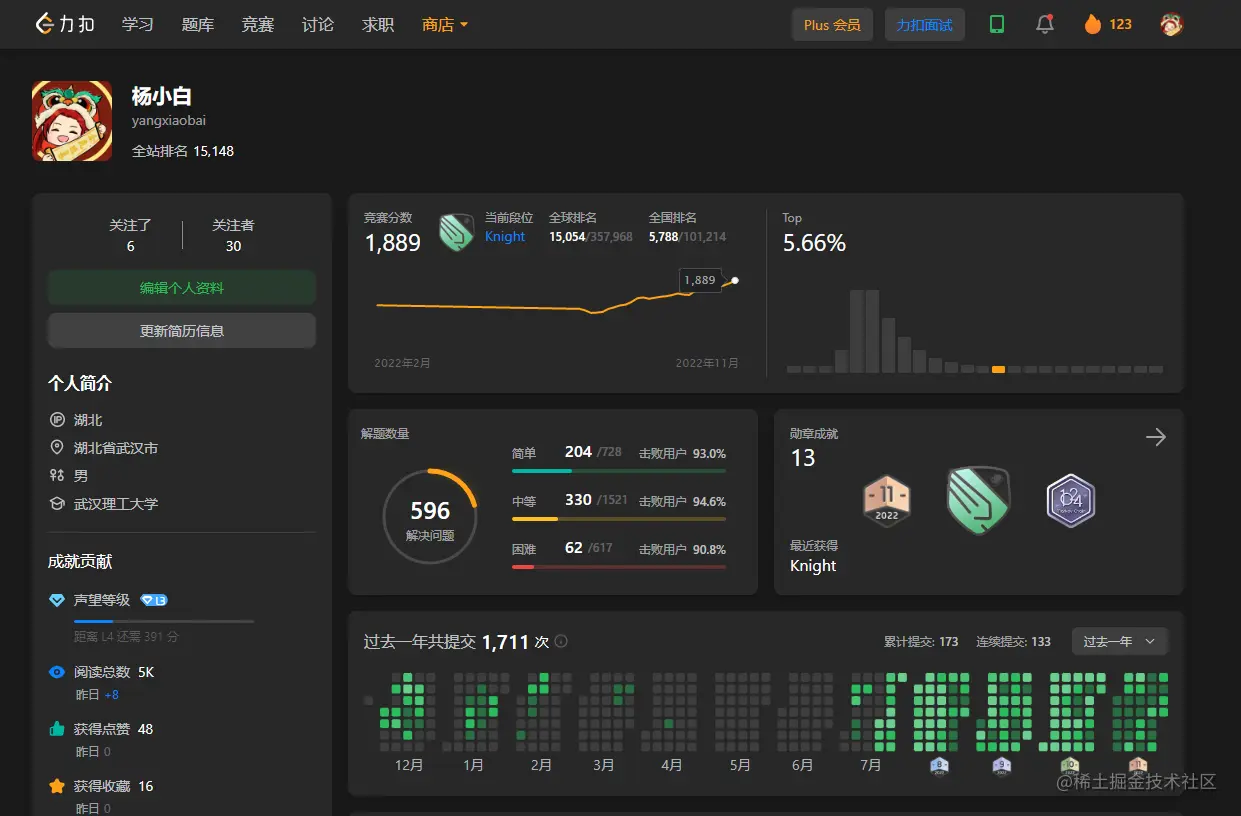Click the 1,889 rating point on chart
The width and height of the screenshot is (1241, 816).
(x=735, y=280)
